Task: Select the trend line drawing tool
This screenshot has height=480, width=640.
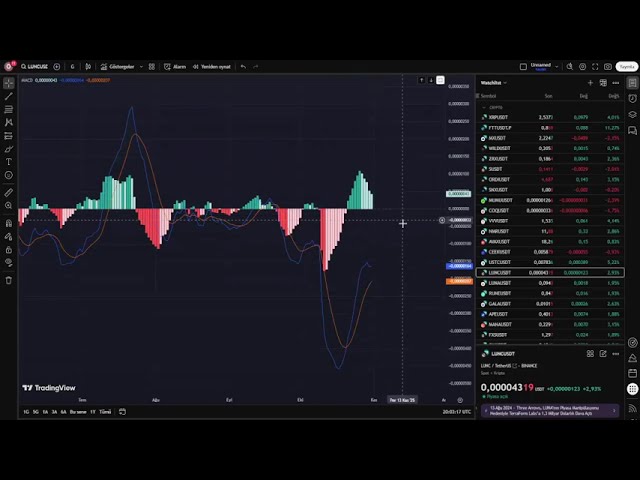Action: point(9,96)
